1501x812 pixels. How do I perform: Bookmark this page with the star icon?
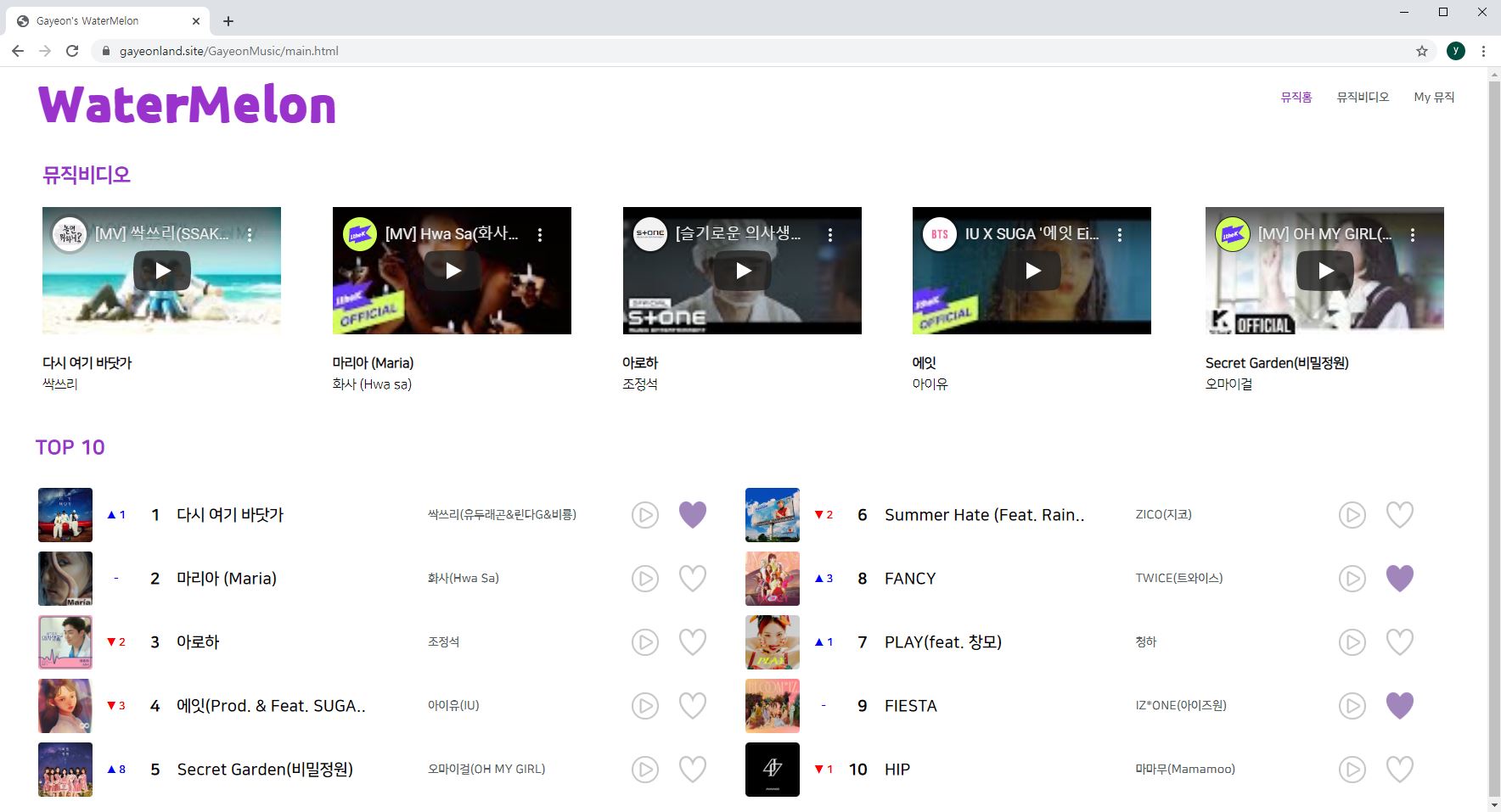(x=1421, y=51)
